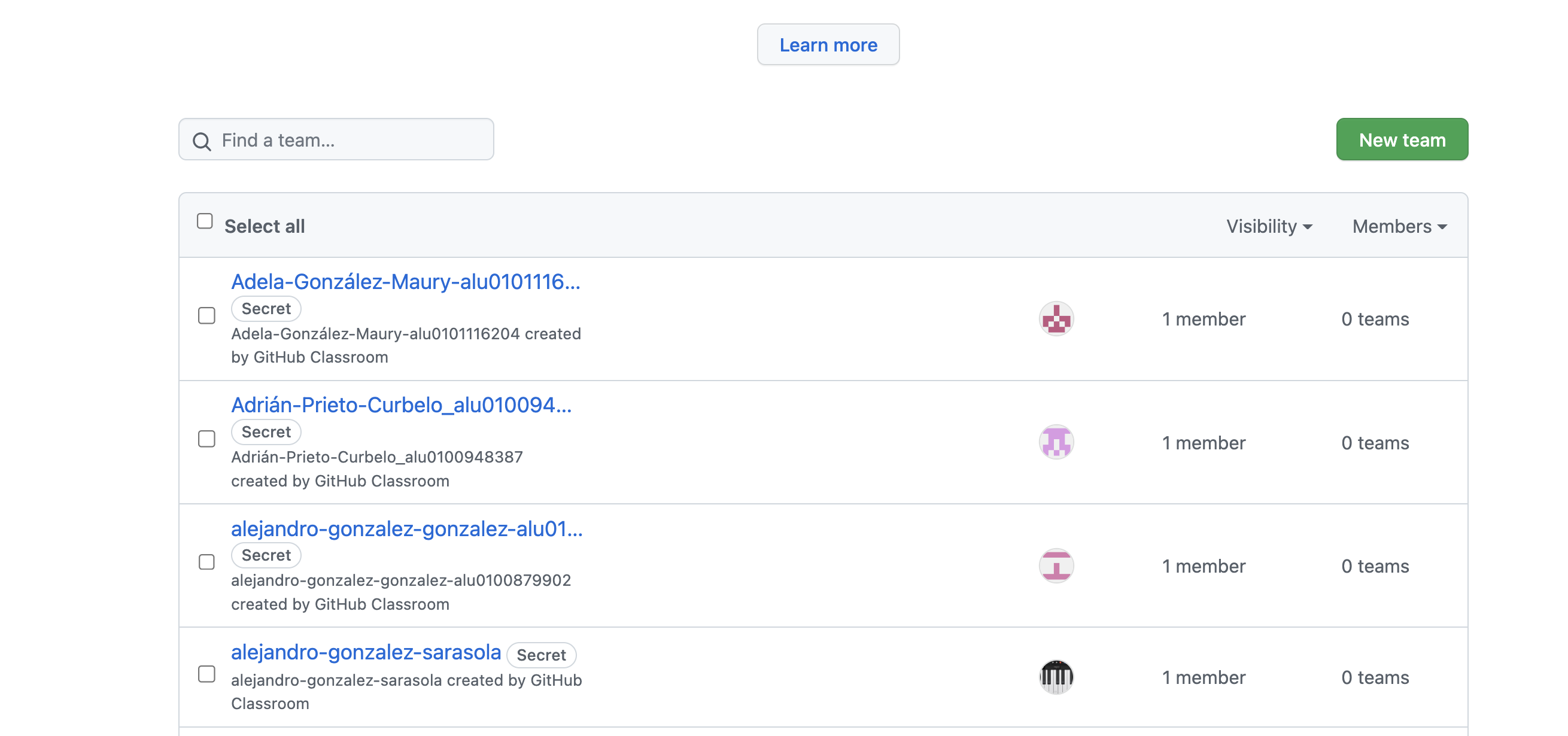The image size is (1568, 736).
Task: Click description 'alejandro-gonzalez-gonzalez-alu0100879902 created by GitHub Classroom'
Action: (401, 592)
